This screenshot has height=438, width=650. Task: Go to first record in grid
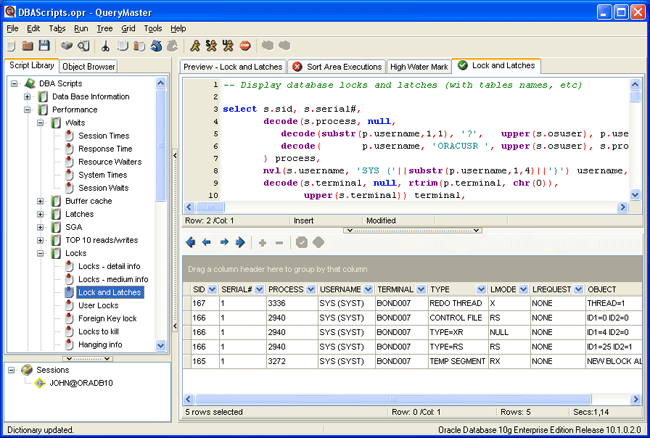click(191, 242)
